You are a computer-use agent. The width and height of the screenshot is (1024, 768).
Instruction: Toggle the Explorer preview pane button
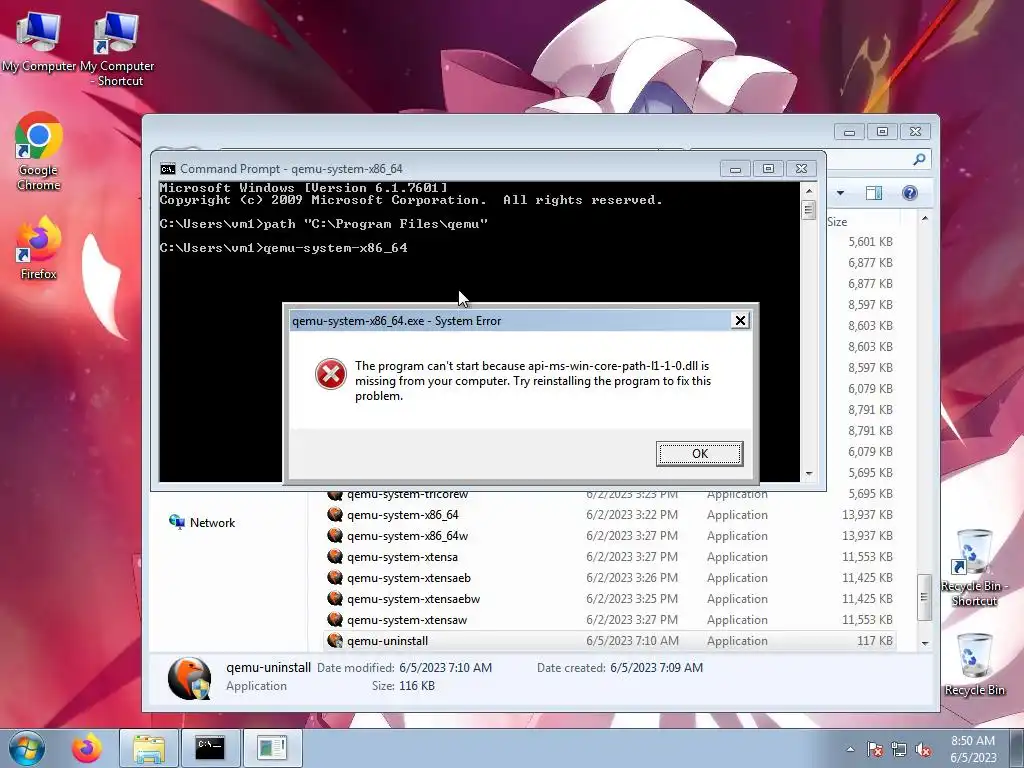[874, 193]
